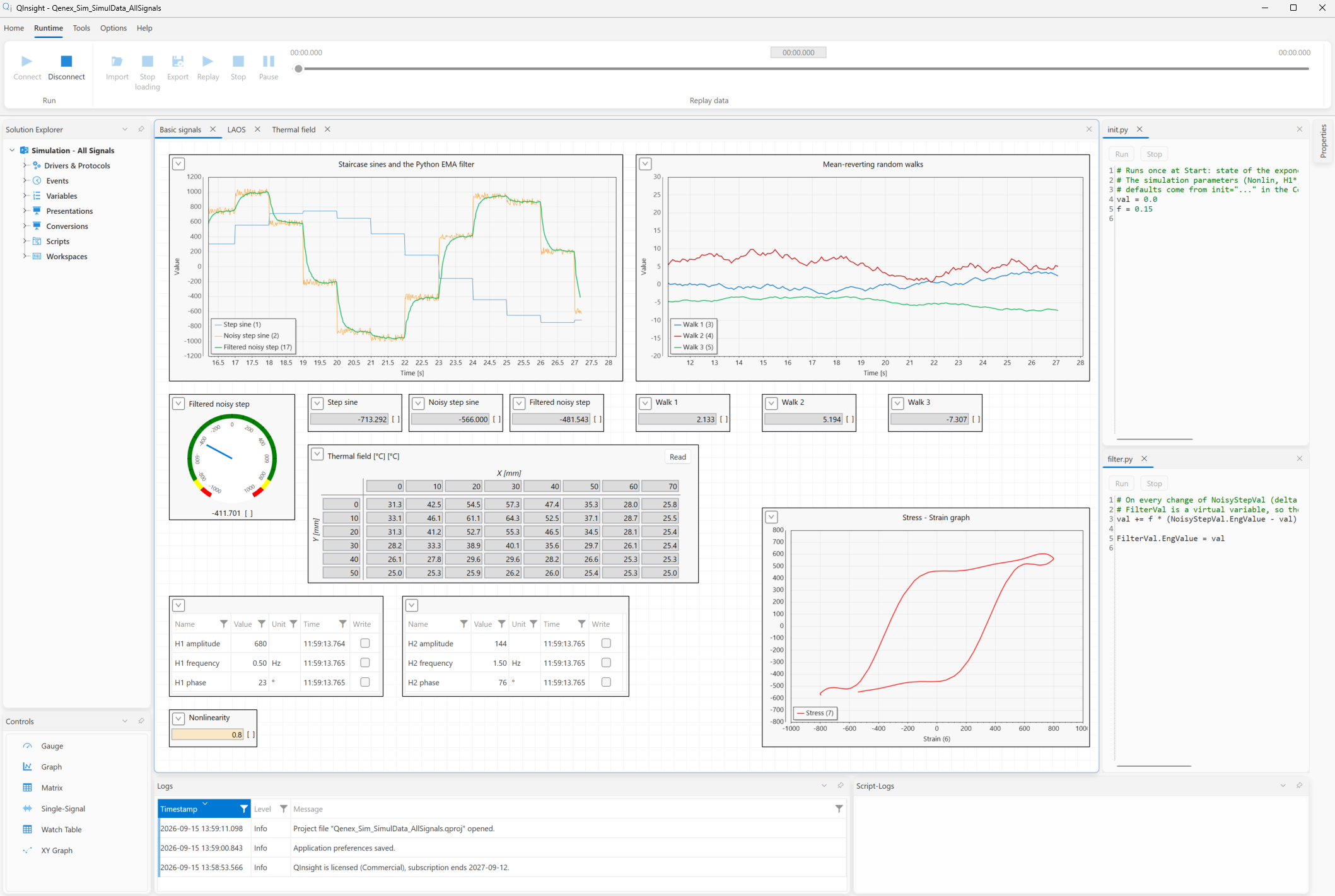Toggle the Write checkbox for H1 frequency
Image resolution: width=1335 pixels, height=896 pixels.
pyautogui.click(x=364, y=663)
